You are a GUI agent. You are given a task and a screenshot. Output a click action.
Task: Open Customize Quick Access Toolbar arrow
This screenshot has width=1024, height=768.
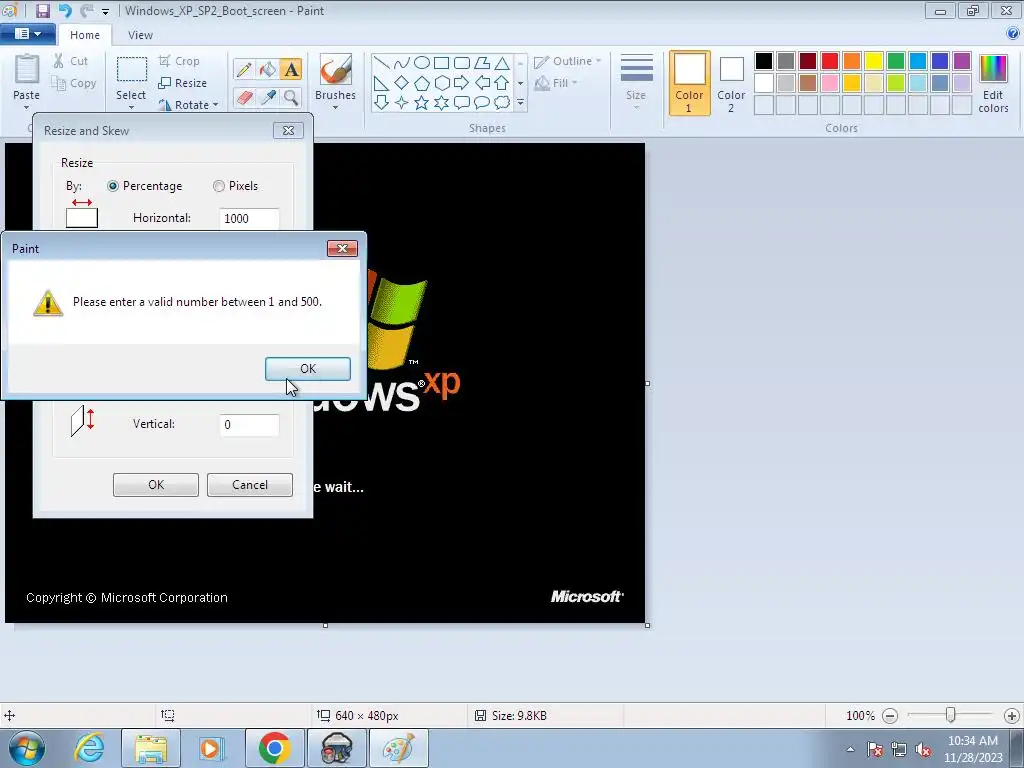tap(105, 11)
